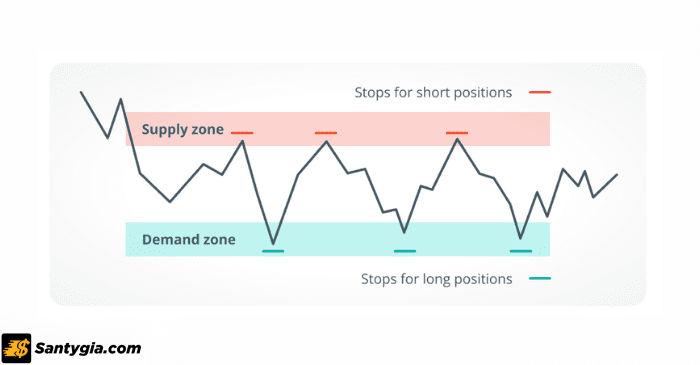Select the Stops for long positions legend text

[437, 279]
